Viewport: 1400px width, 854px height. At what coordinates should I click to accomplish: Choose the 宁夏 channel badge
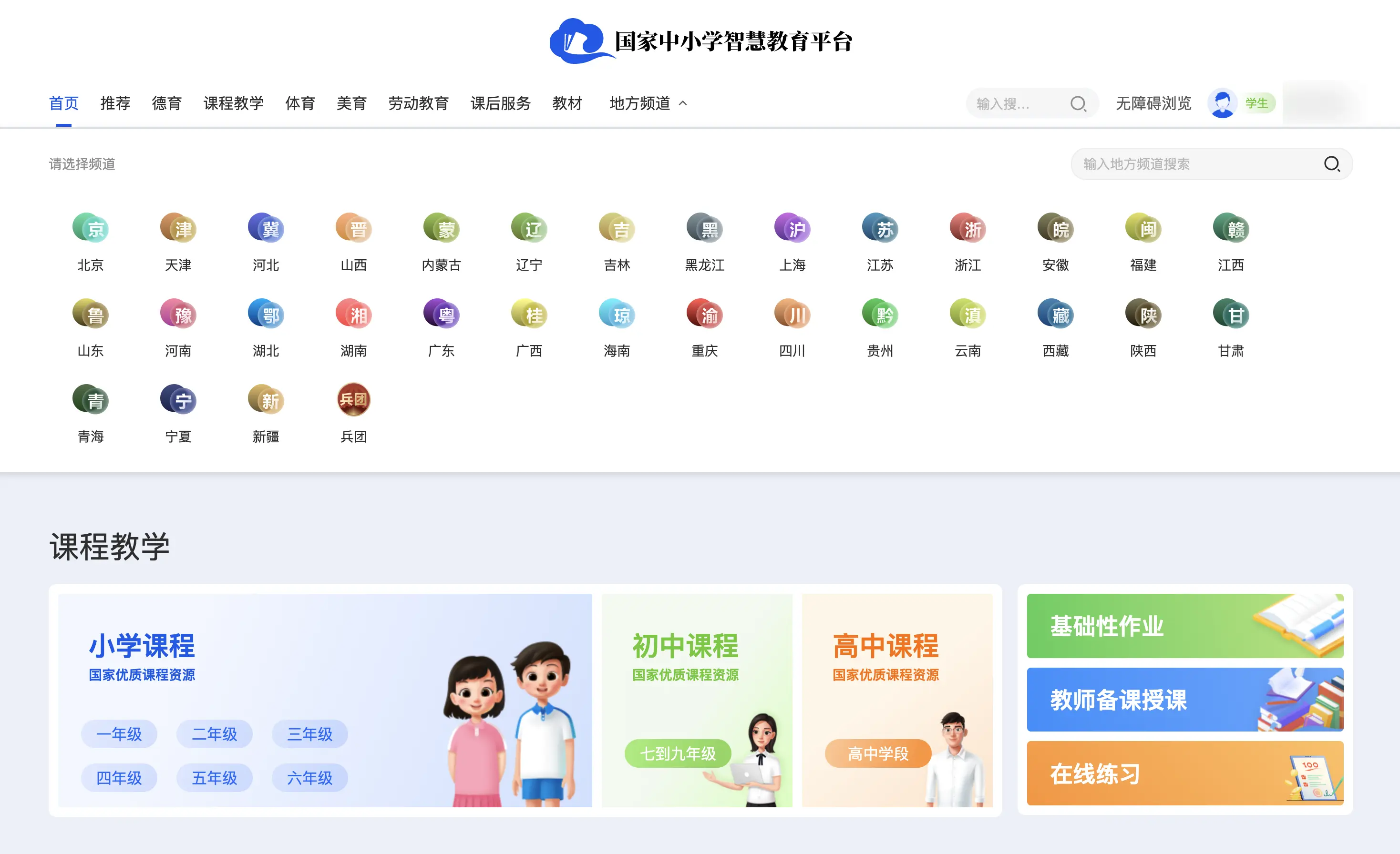coord(178,400)
